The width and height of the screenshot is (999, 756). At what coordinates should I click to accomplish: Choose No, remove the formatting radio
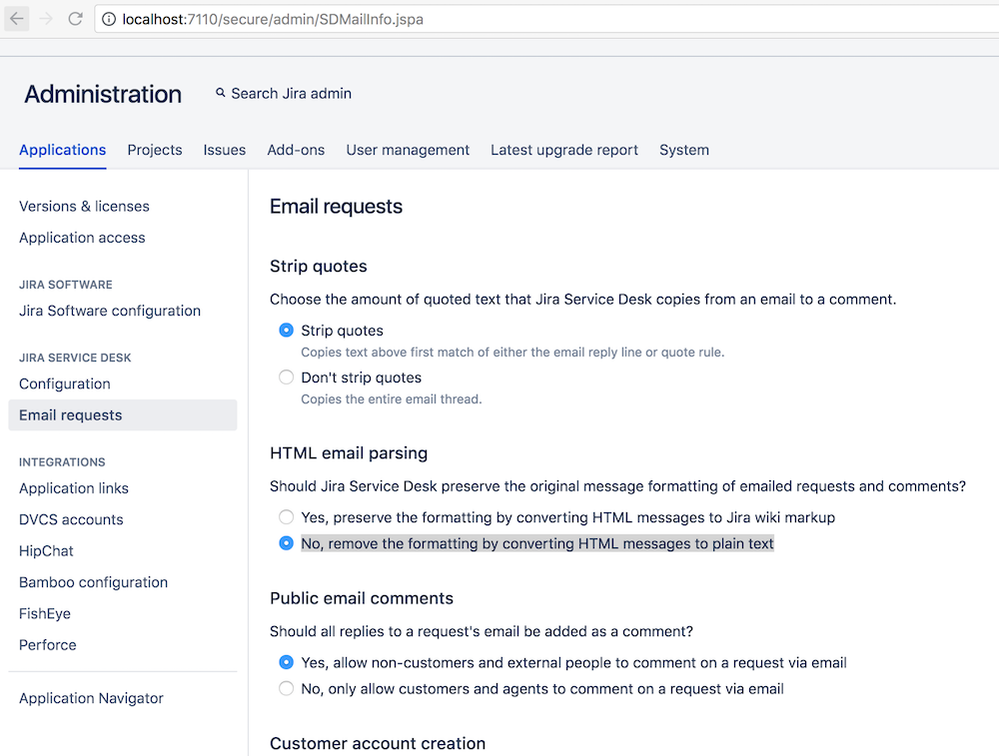(286, 543)
